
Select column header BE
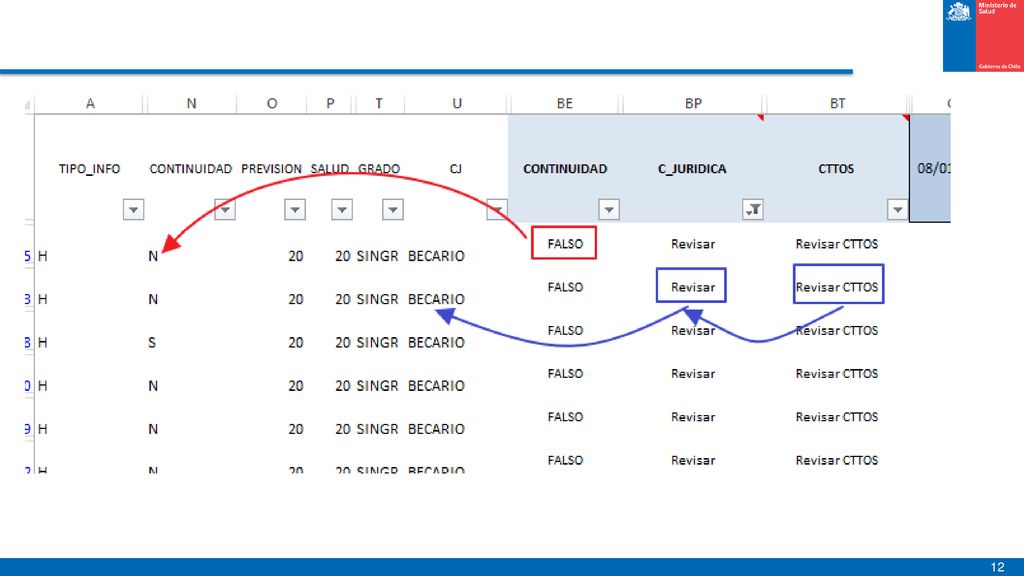point(565,103)
